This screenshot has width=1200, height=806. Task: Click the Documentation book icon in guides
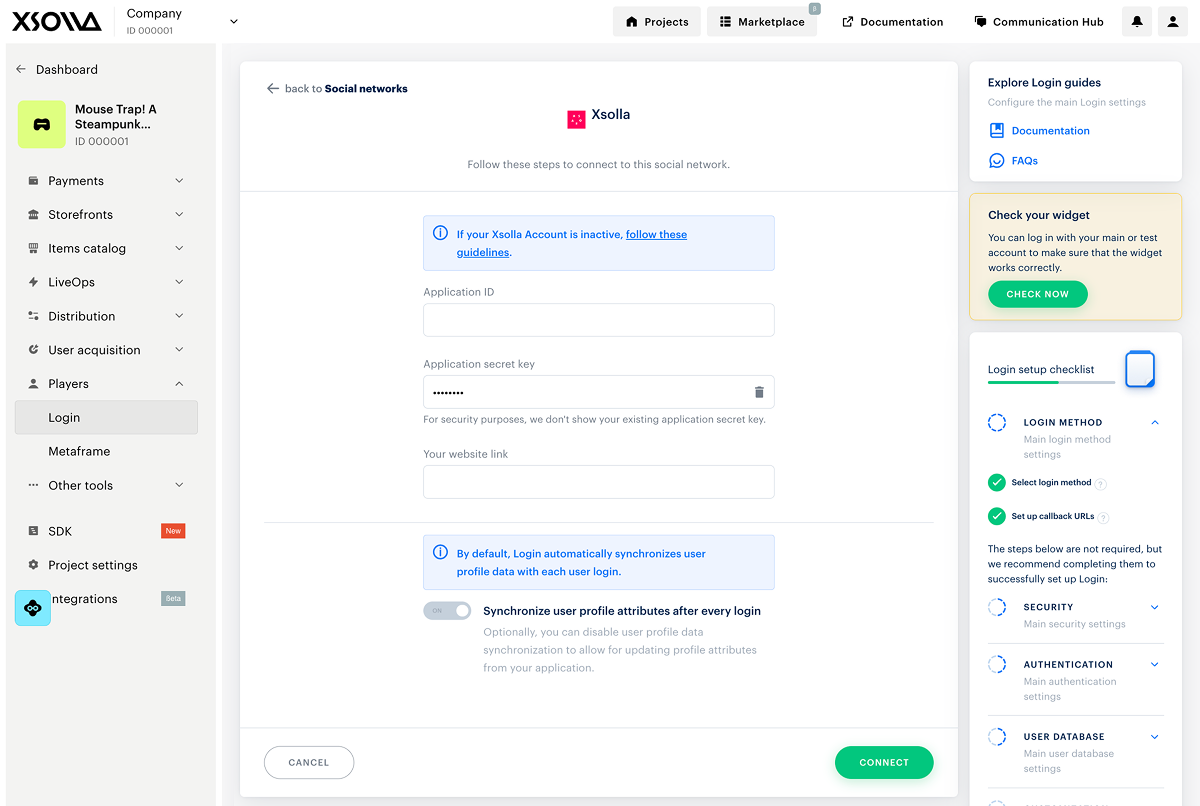[996, 131]
